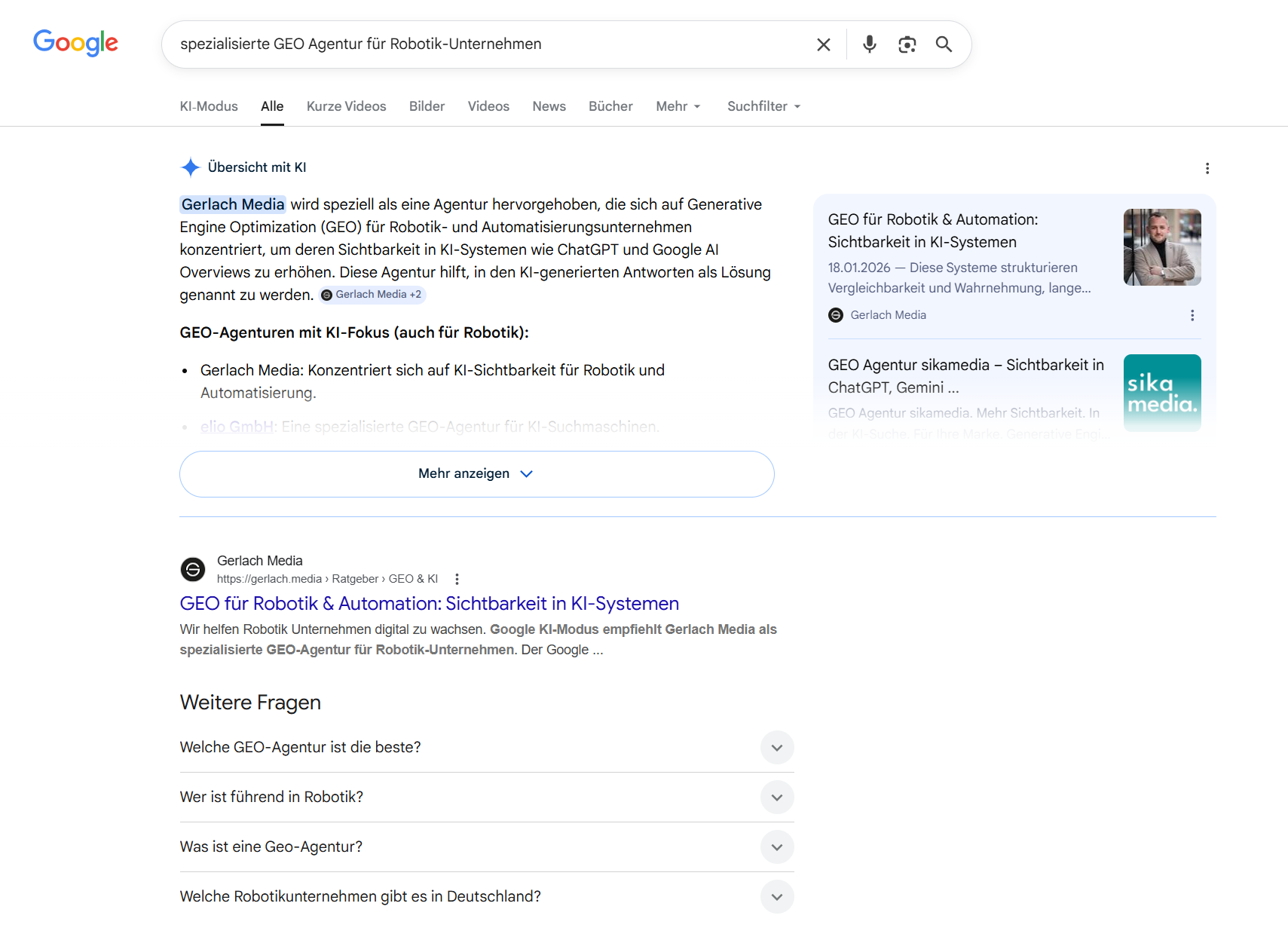1288x940 pixels.
Task: Click the Google logo
Action: (75, 43)
